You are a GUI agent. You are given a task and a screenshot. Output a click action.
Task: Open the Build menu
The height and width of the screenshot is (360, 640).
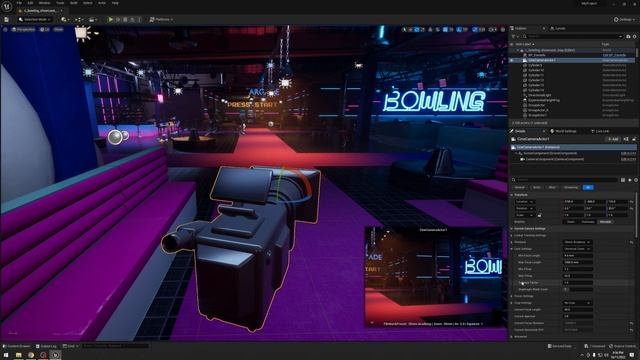[x=73, y=3]
